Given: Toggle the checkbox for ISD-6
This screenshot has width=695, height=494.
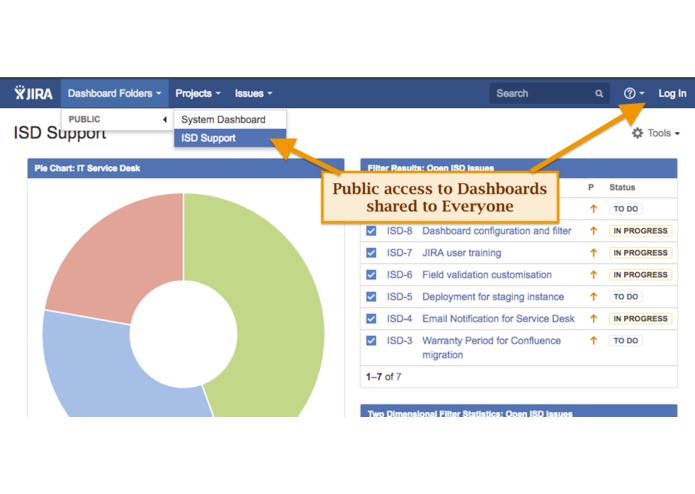Looking at the screenshot, I should [371, 275].
